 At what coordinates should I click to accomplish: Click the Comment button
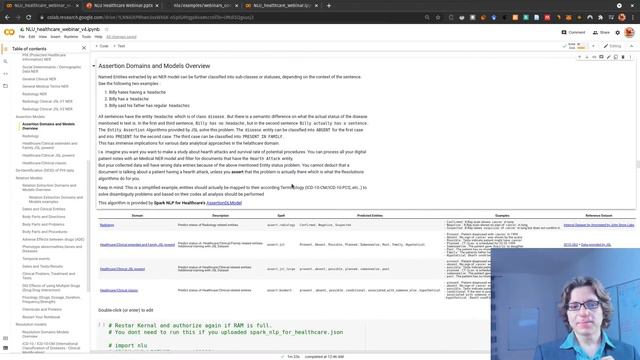tap(573, 32)
